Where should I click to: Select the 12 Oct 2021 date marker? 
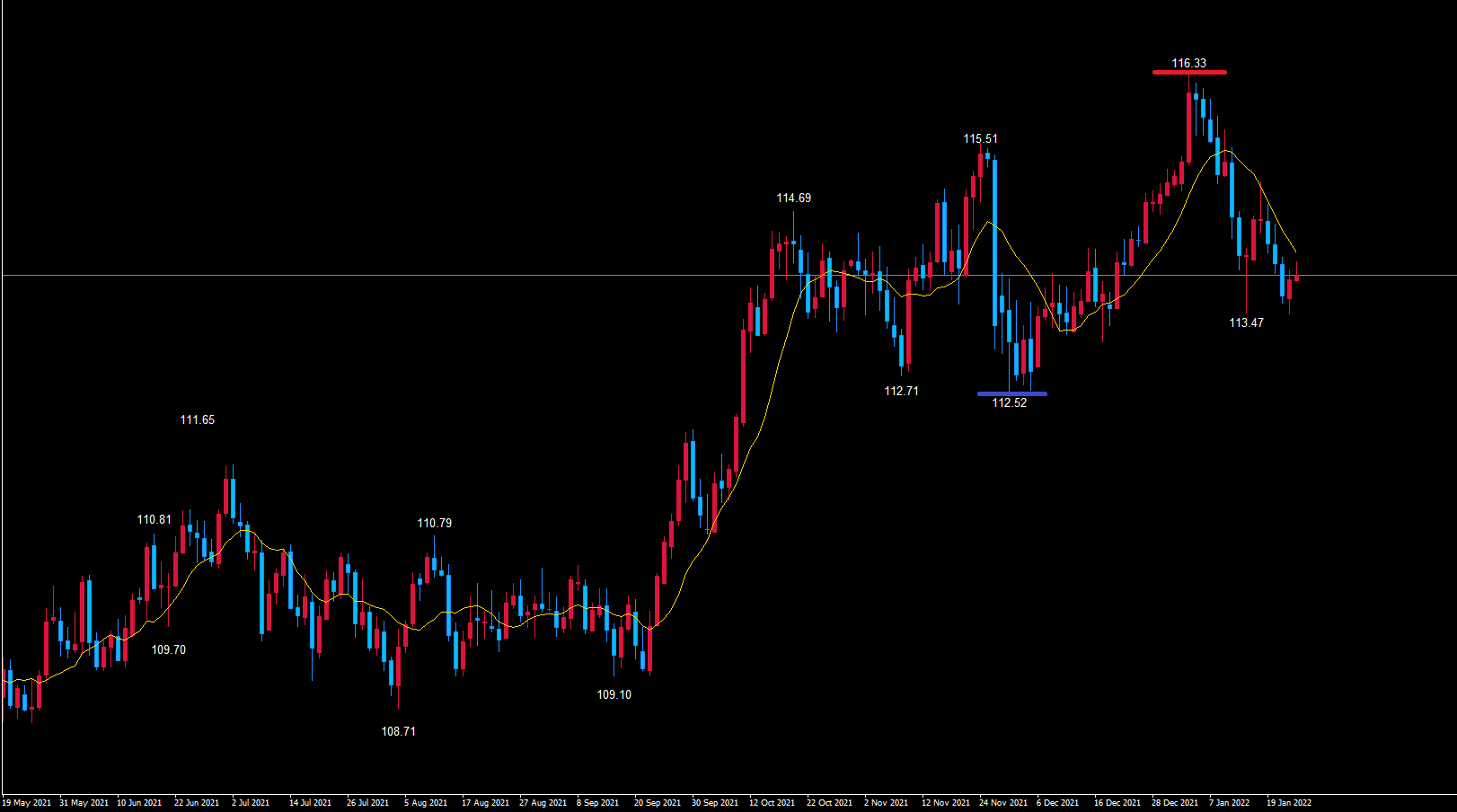[772, 802]
